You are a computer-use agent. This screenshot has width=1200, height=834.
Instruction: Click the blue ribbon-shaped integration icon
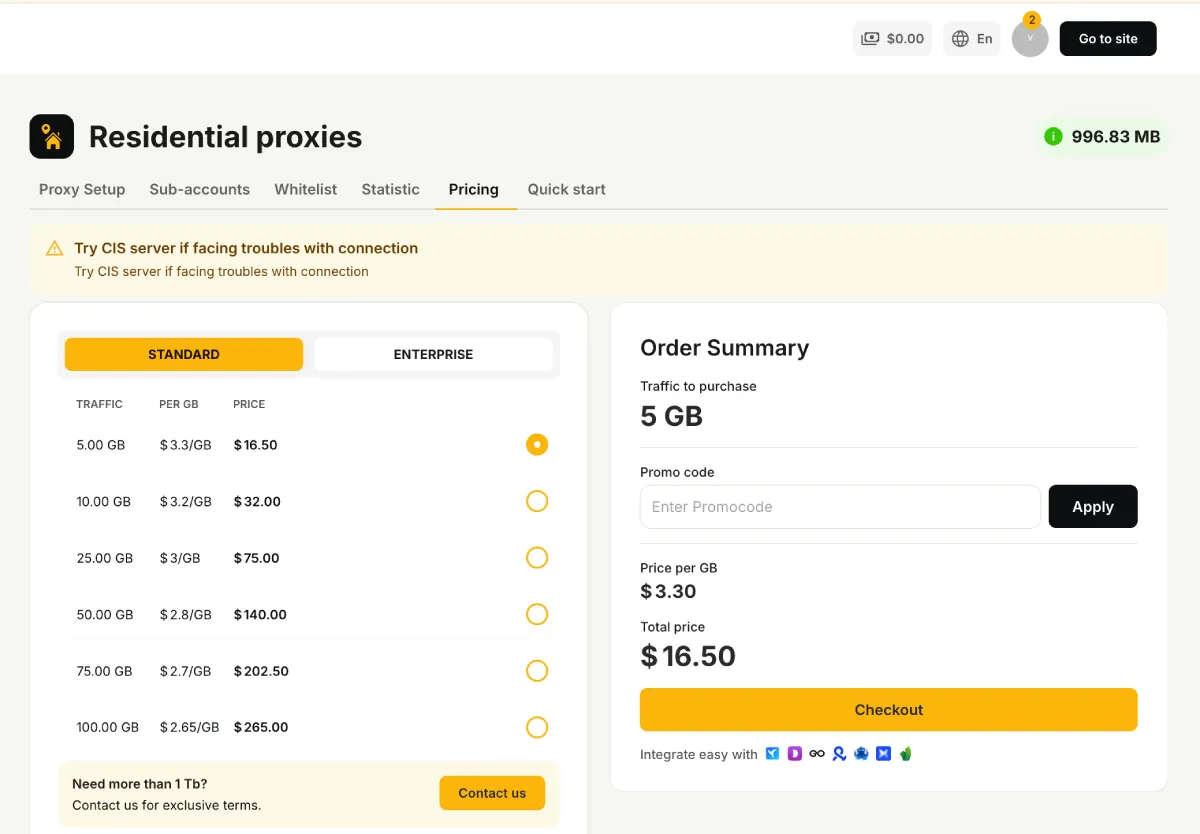(x=840, y=754)
